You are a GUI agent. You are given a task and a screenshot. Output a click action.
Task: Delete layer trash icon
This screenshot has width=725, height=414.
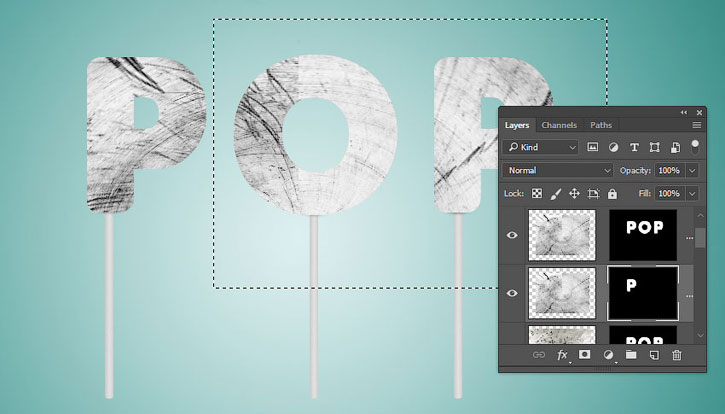(x=676, y=355)
